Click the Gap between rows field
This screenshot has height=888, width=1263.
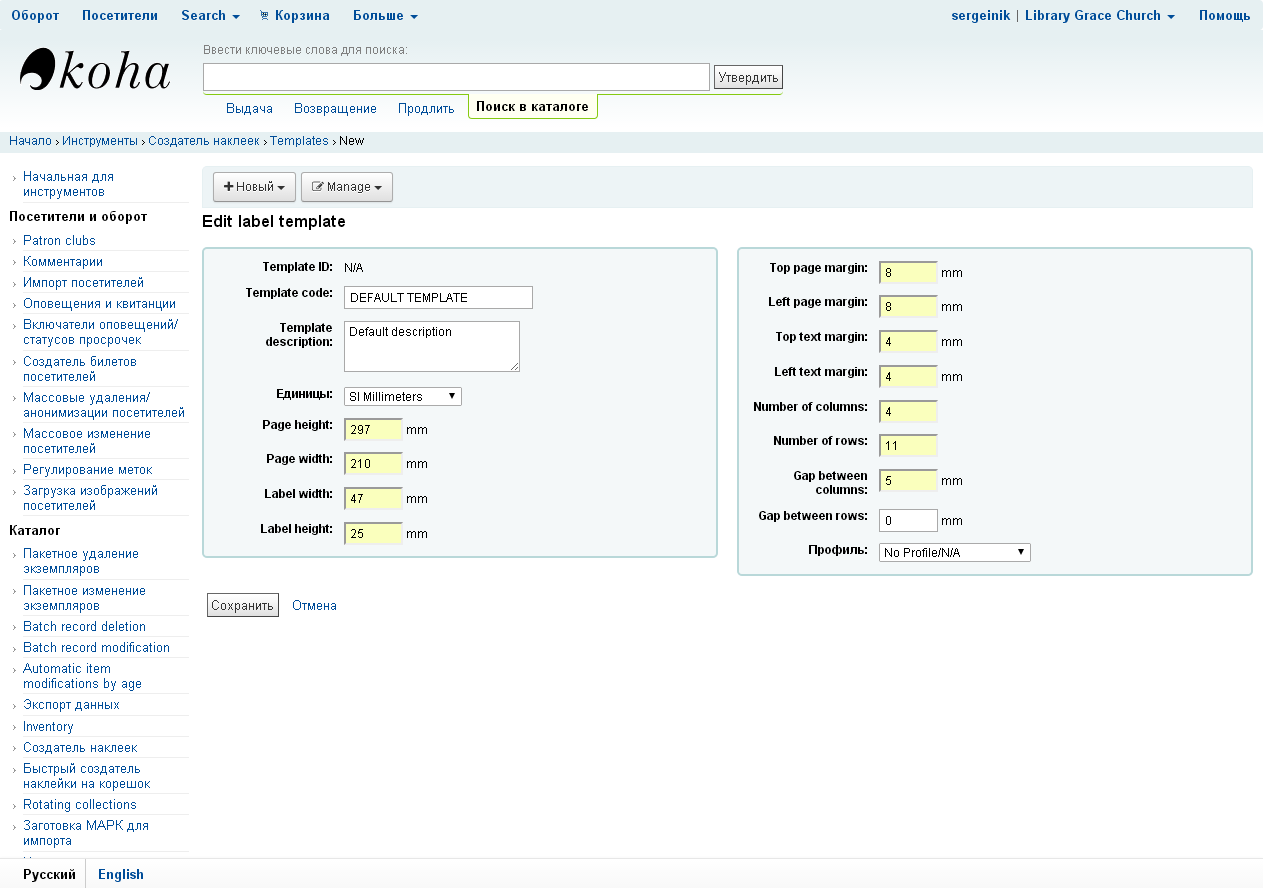point(908,521)
